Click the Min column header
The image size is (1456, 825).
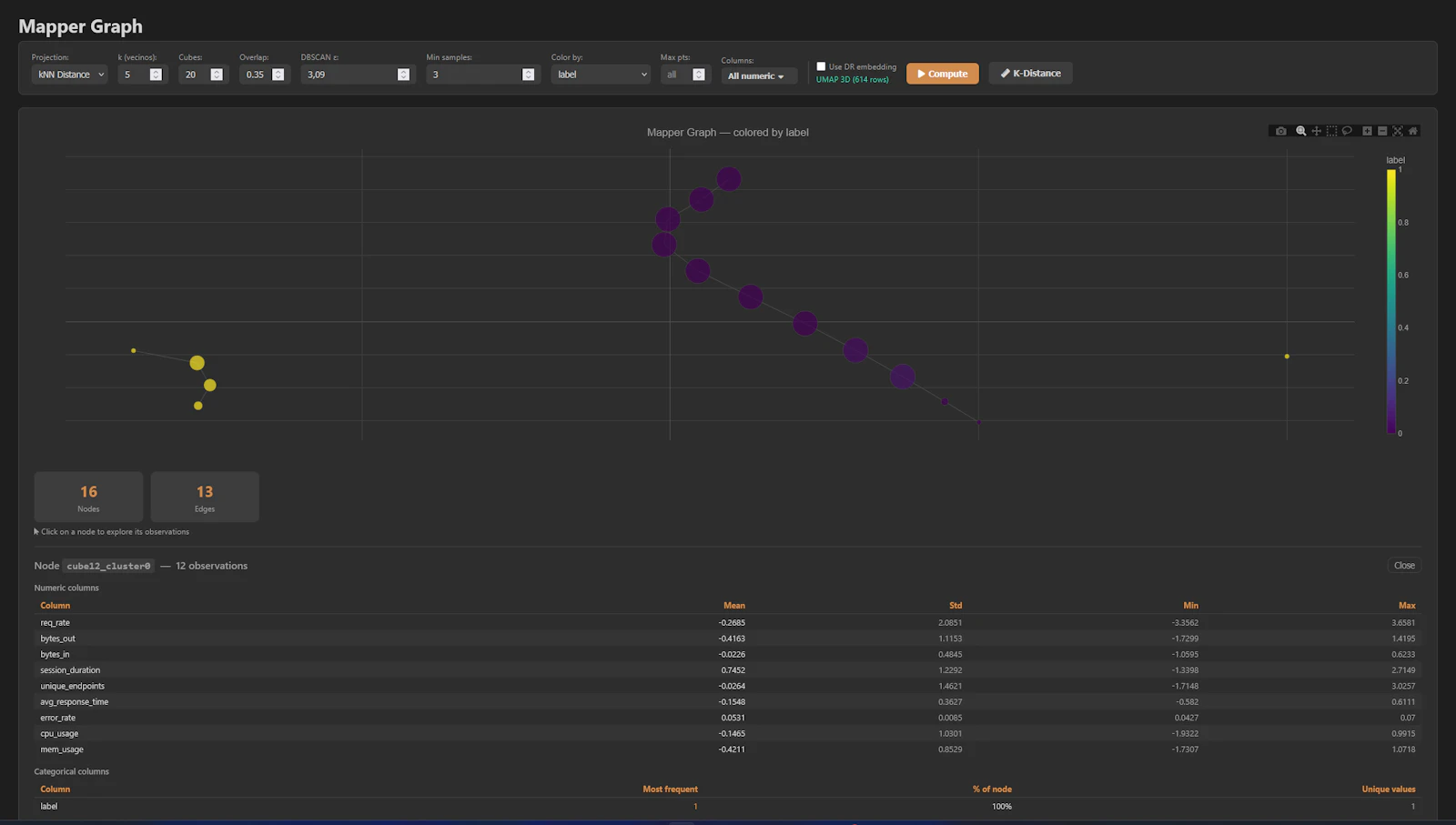pos(1190,606)
